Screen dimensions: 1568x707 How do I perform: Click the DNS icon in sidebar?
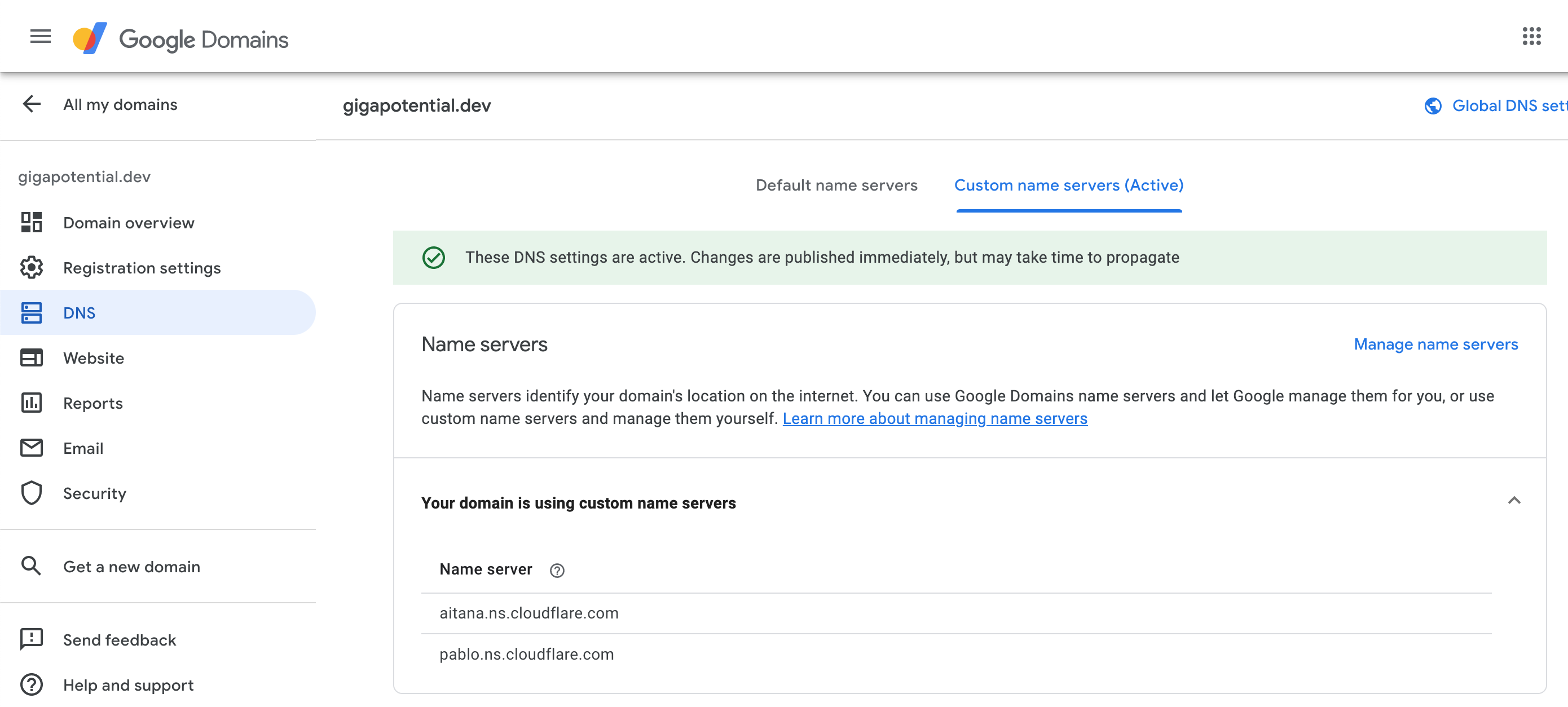[33, 313]
